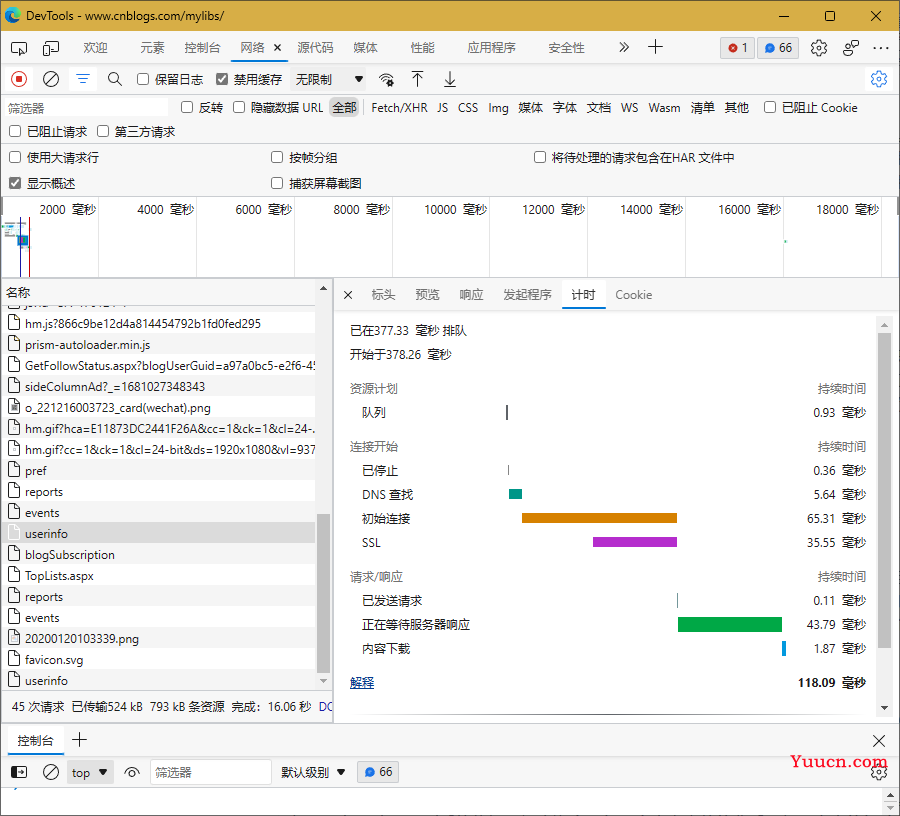
Task: Open the three-dots more options menu
Action: click(880, 48)
